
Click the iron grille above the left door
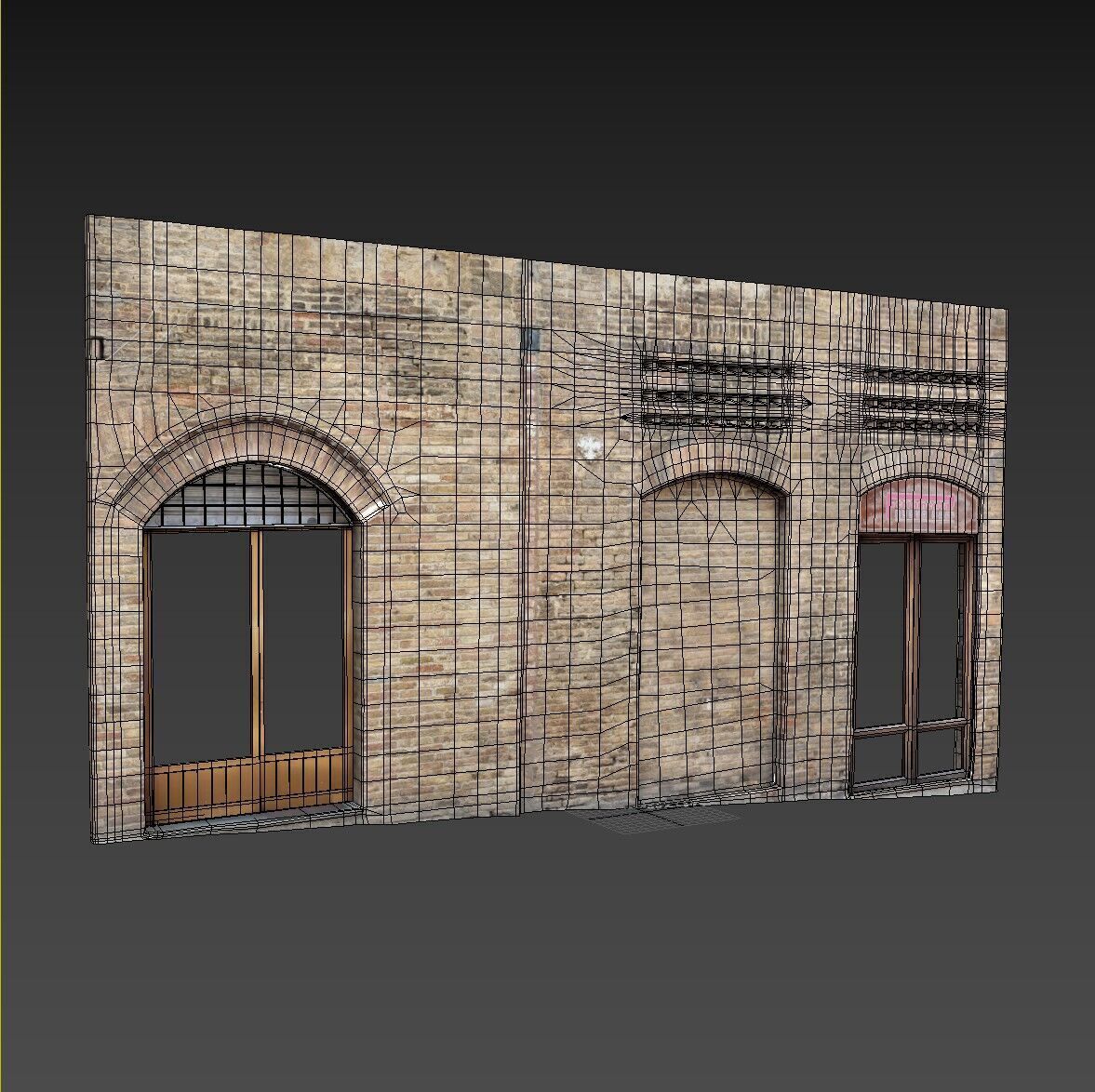pos(249,496)
